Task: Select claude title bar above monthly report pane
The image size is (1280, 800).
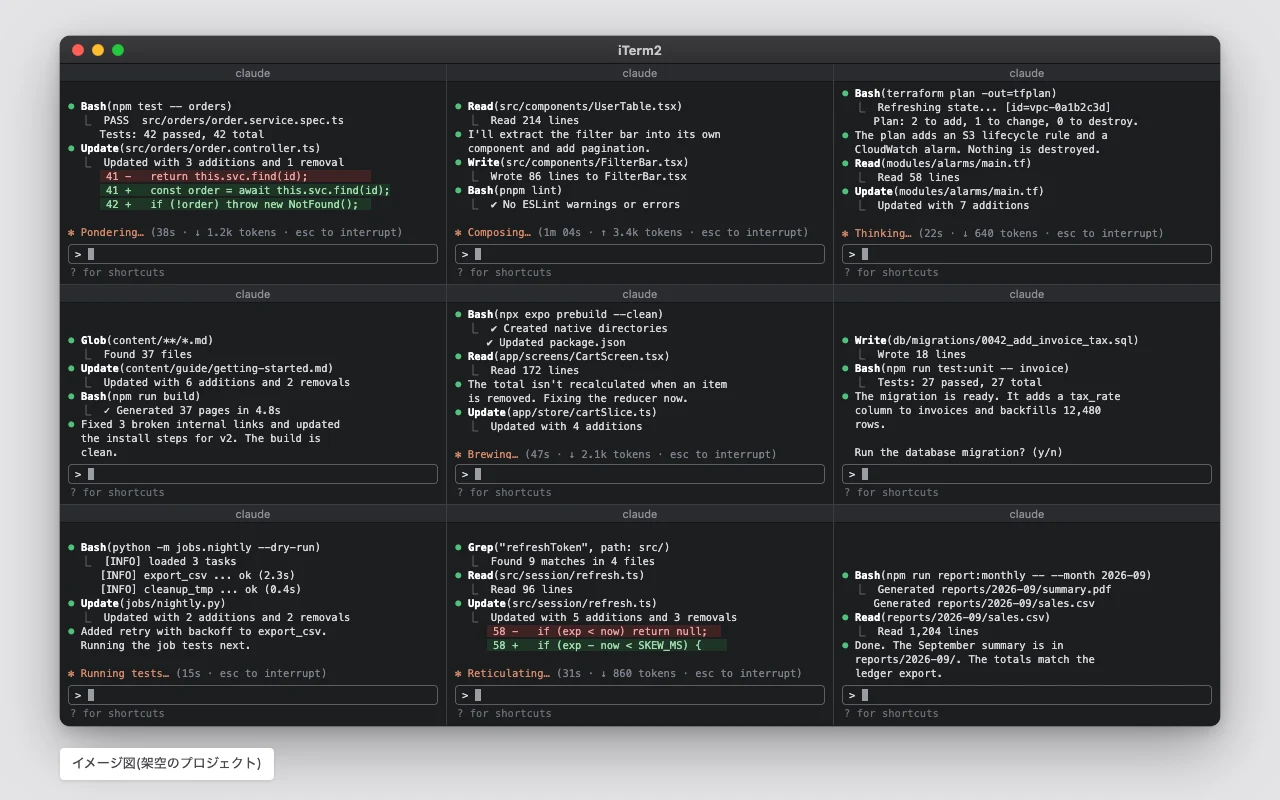Action: 1027,514
